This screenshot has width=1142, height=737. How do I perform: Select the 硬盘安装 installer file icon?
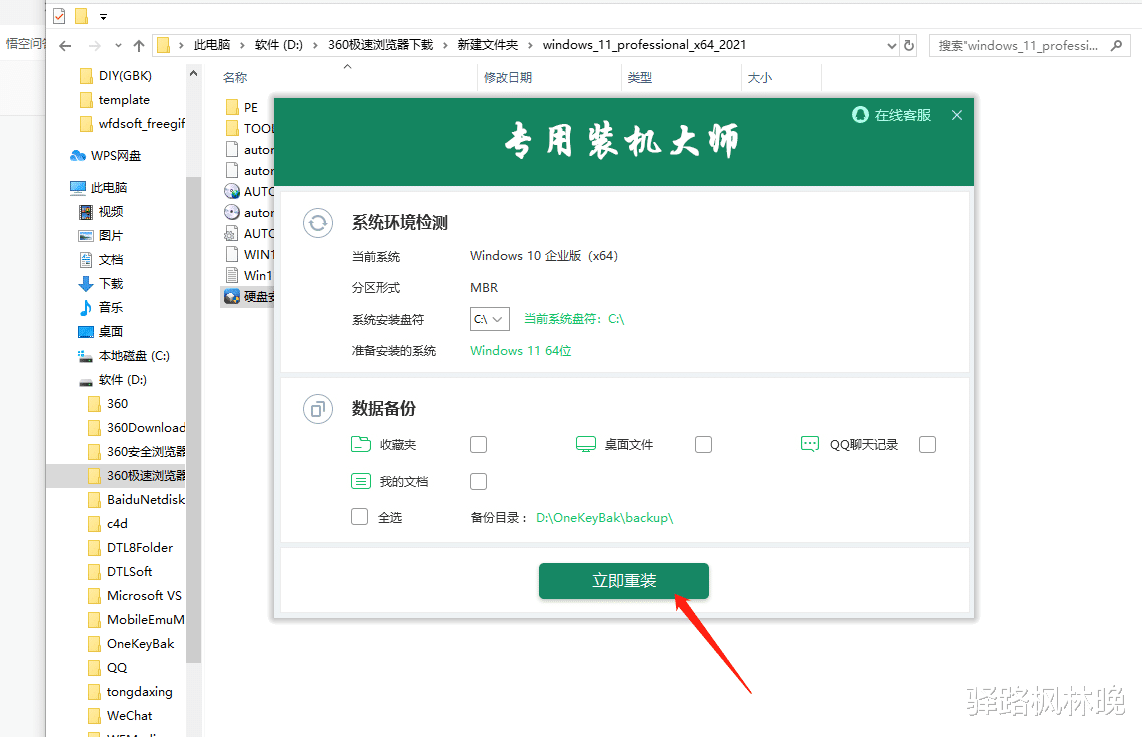click(x=233, y=296)
